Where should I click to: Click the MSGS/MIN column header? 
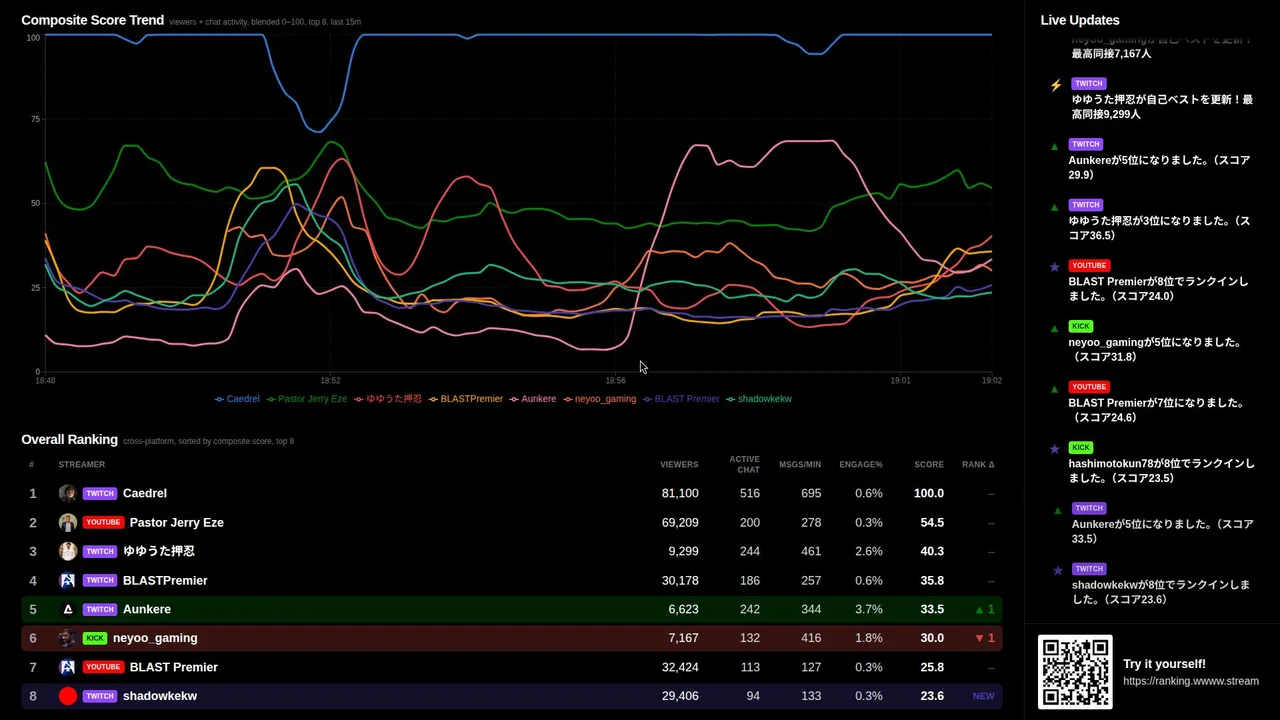[800, 465]
